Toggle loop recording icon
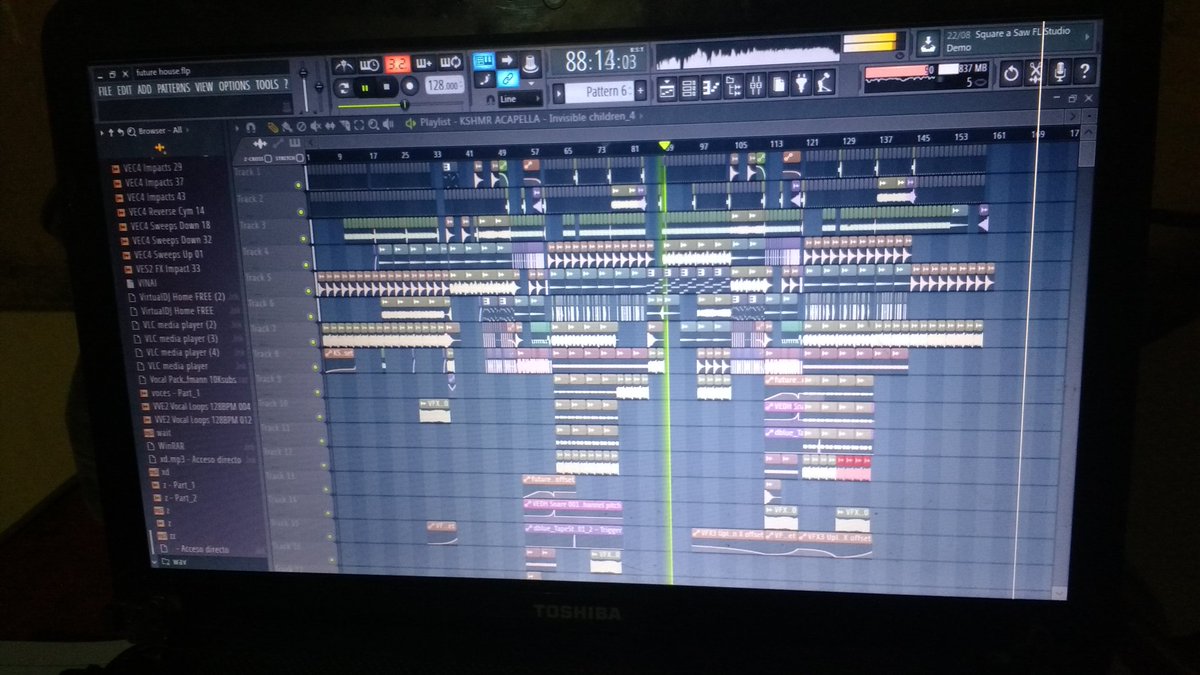The width and height of the screenshot is (1200, 675). (x=450, y=61)
